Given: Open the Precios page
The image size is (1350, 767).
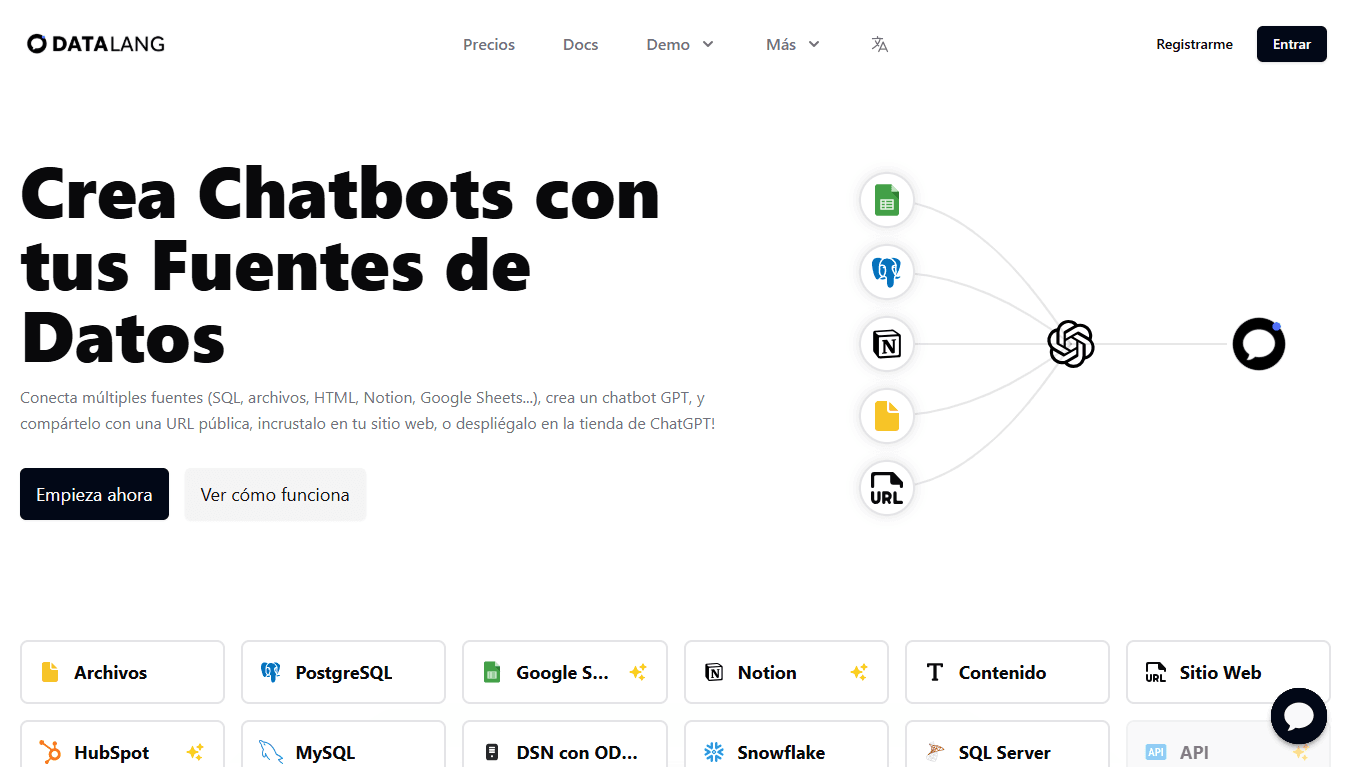Looking at the screenshot, I should [489, 44].
